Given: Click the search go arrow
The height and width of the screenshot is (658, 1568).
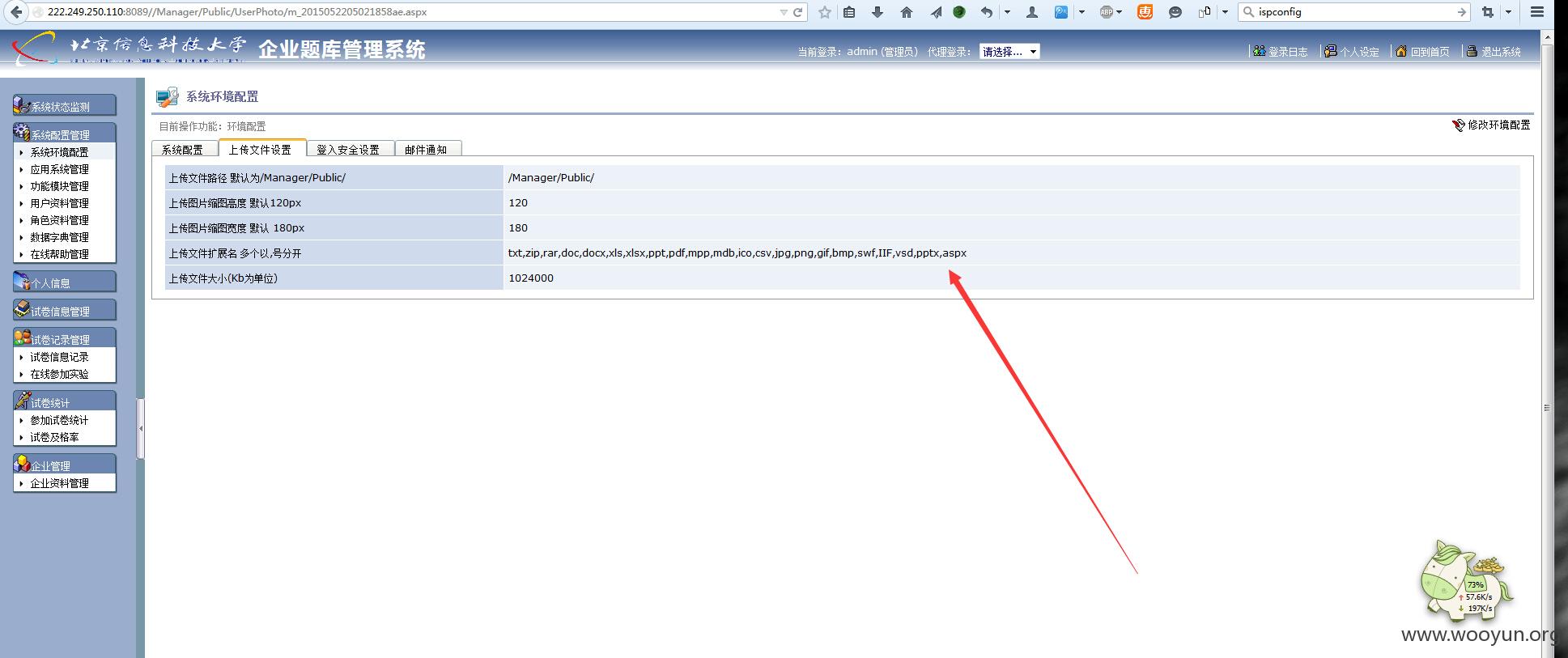Looking at the screenshot, I should [1461, 12].
